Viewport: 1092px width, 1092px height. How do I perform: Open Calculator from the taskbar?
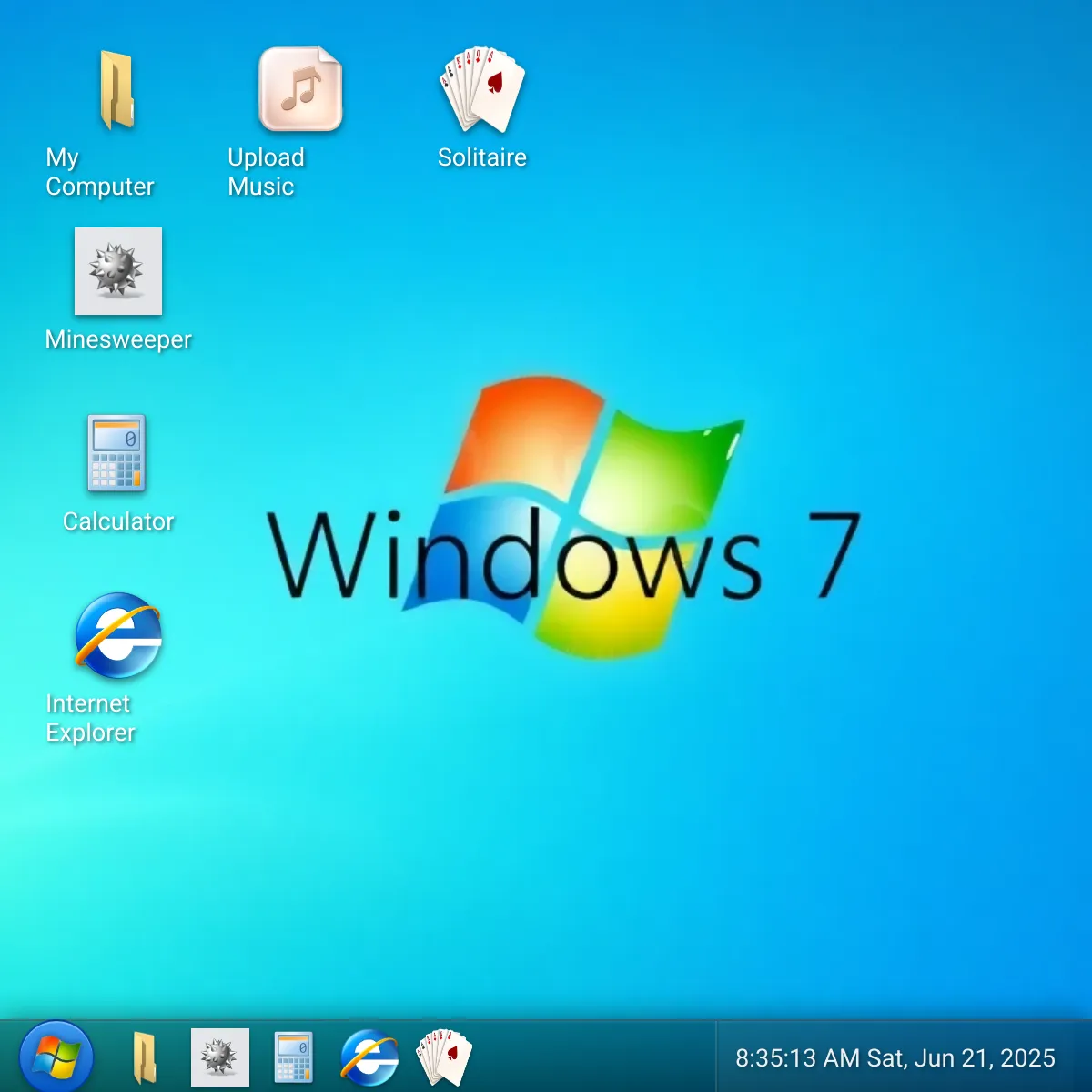(x=294, y=1057)
